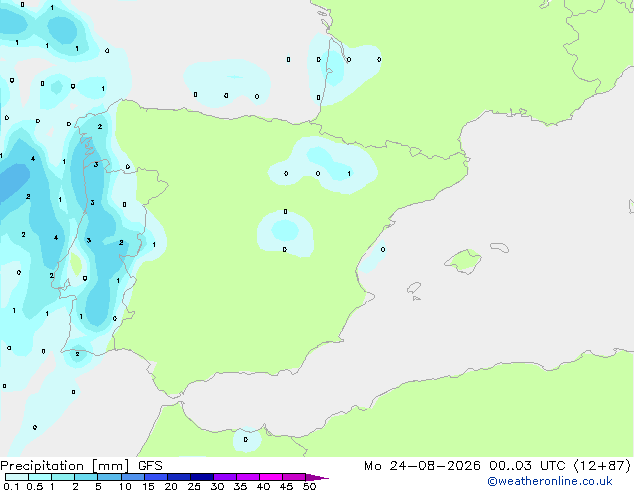Select the 2–5 mm legend color box

[86, 477]
